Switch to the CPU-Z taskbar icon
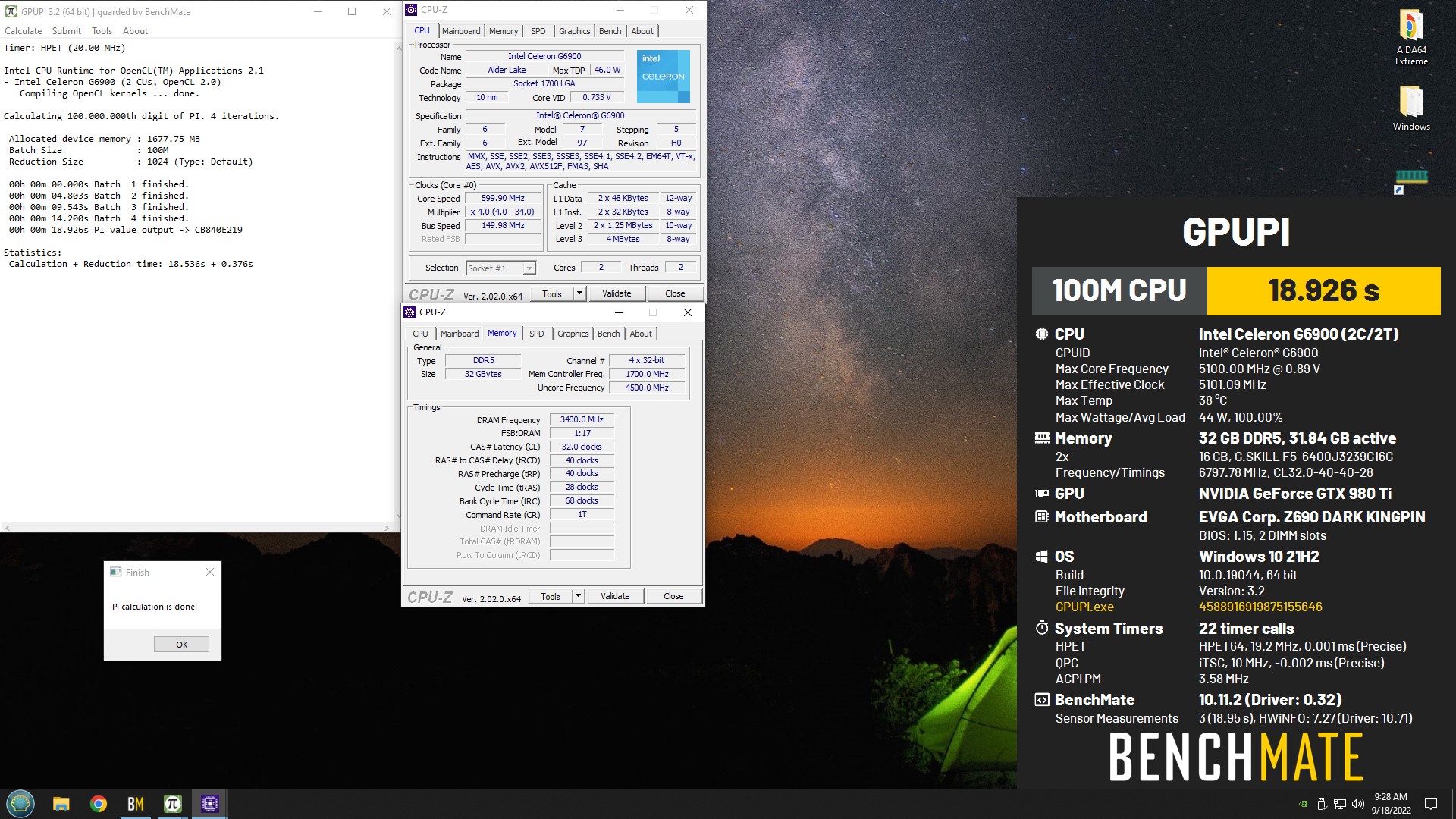 click(x=210, y=804)
